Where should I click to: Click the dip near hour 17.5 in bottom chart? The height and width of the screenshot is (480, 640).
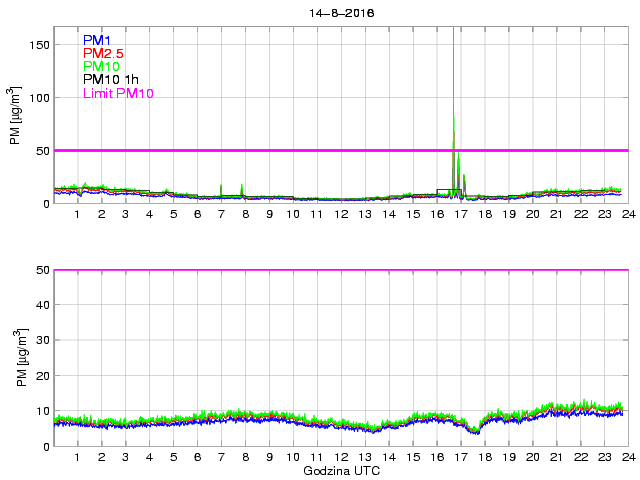point(475,430)
